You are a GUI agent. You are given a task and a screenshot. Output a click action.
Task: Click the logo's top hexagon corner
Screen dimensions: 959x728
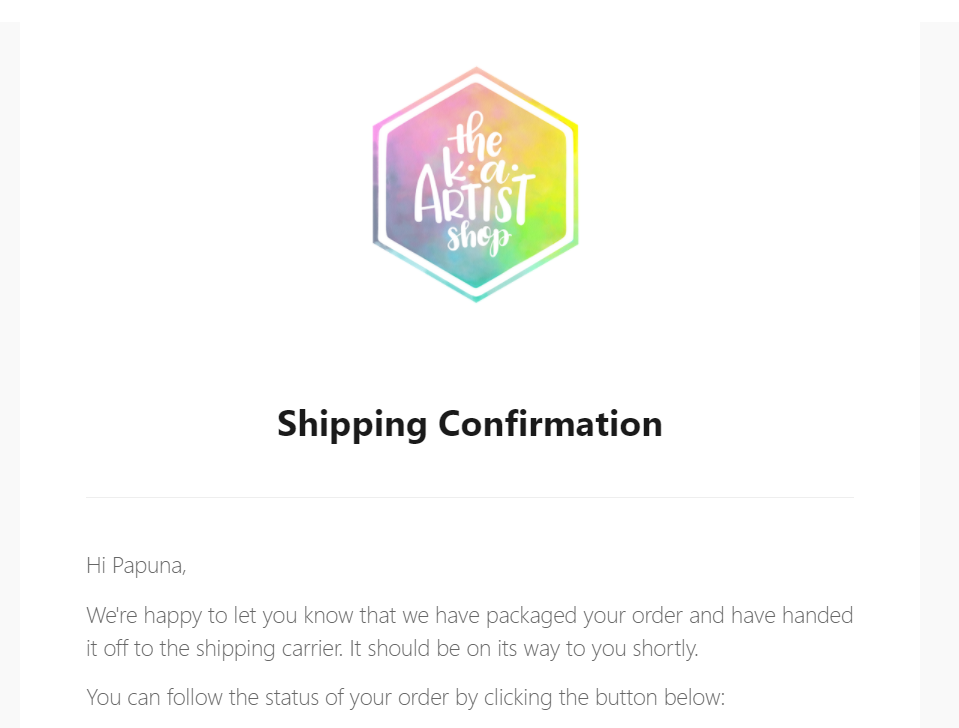pyautogui.click(x=476, y=70)
